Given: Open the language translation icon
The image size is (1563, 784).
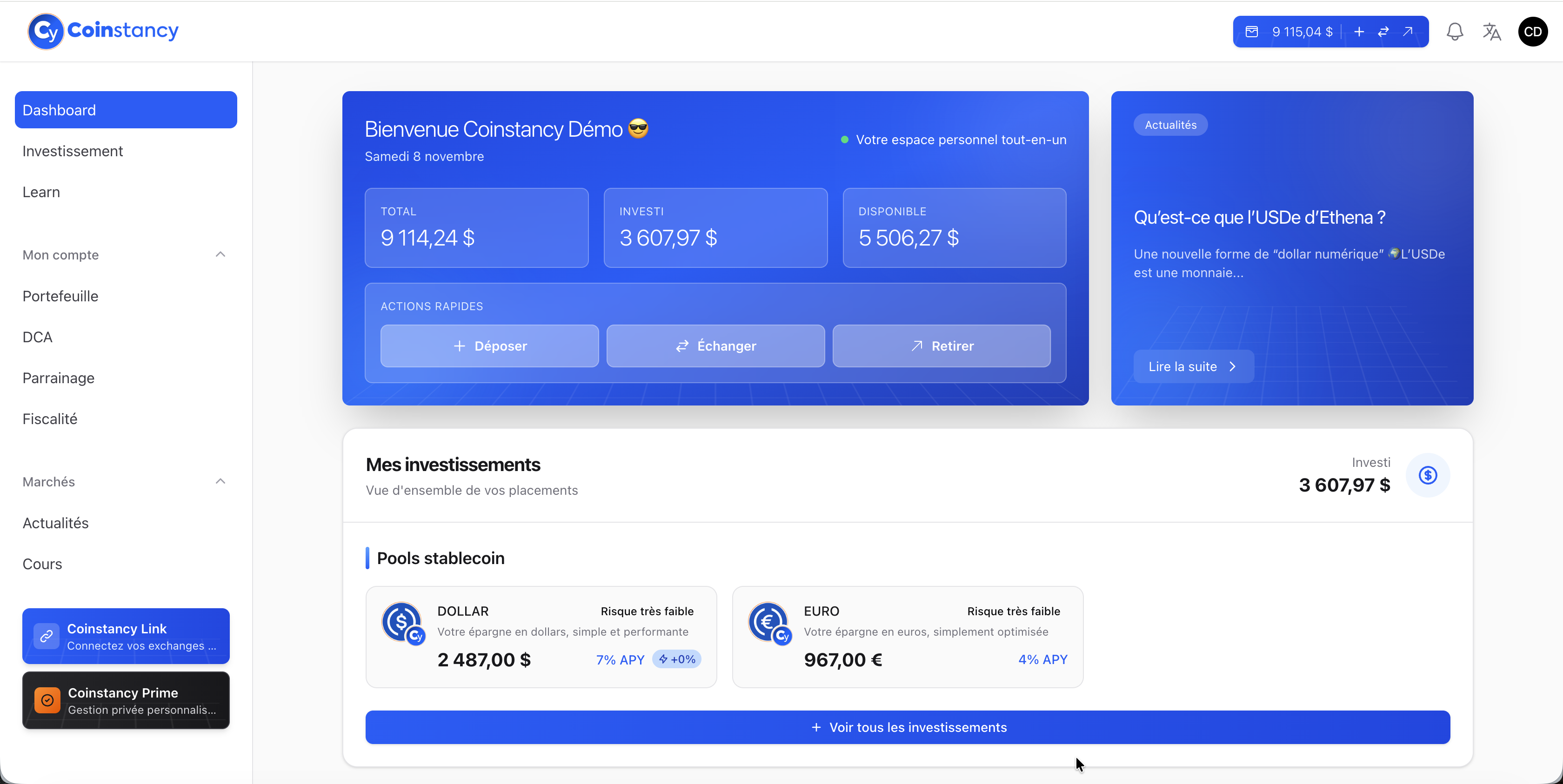Looking at the screenshot, I should [1491, 32].
